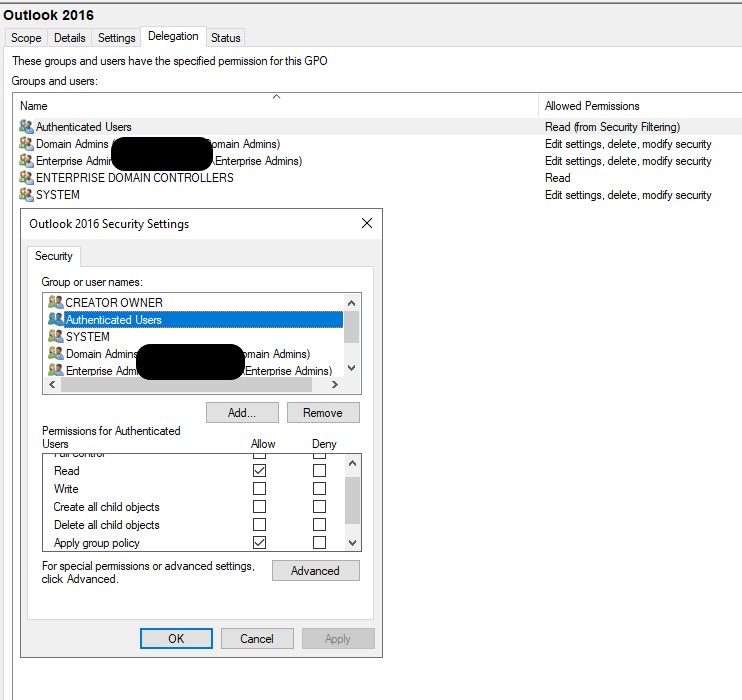Click the SYSTEM group icon in security dialog
The width and height of the screenshot is (742, 700).
[55, 336]
